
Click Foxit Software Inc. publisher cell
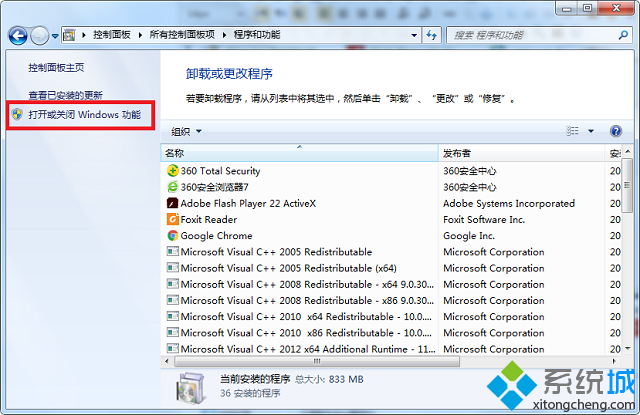pyautogui.click(x=484, y=220)
